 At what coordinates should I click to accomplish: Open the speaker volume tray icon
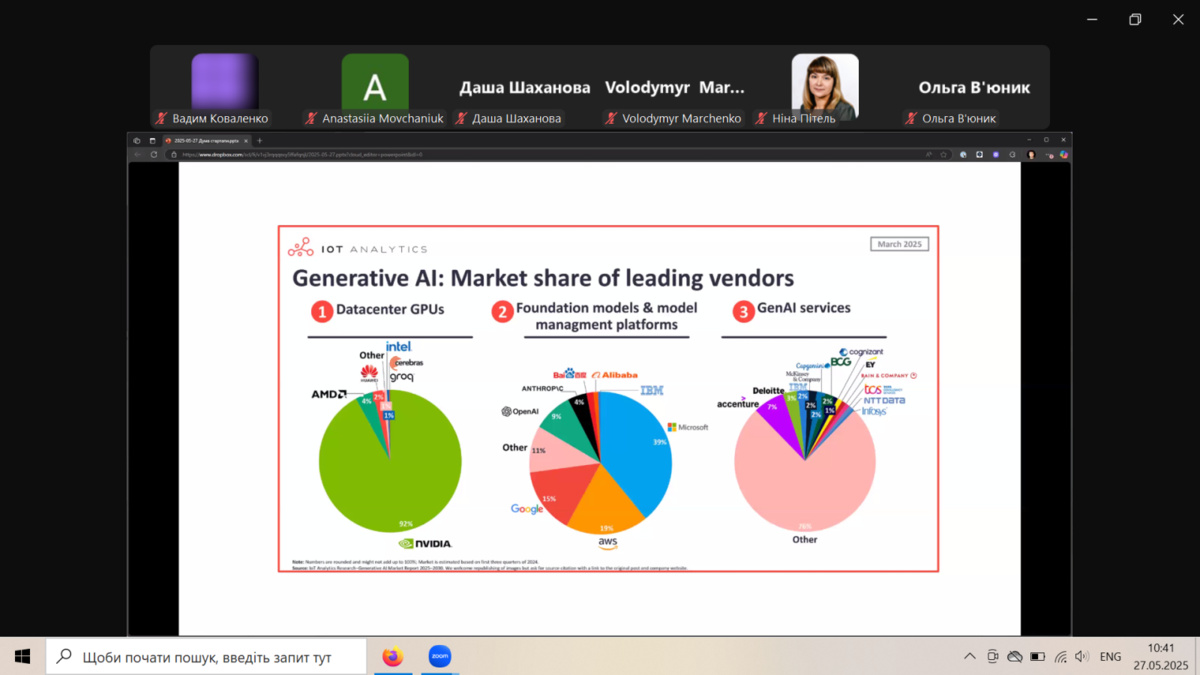1083,657
